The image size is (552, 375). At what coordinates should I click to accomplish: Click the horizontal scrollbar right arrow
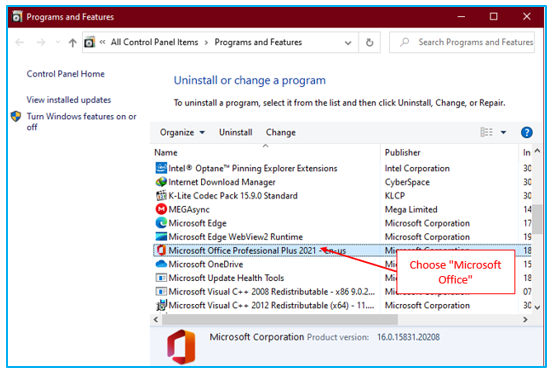click(525, 320)
